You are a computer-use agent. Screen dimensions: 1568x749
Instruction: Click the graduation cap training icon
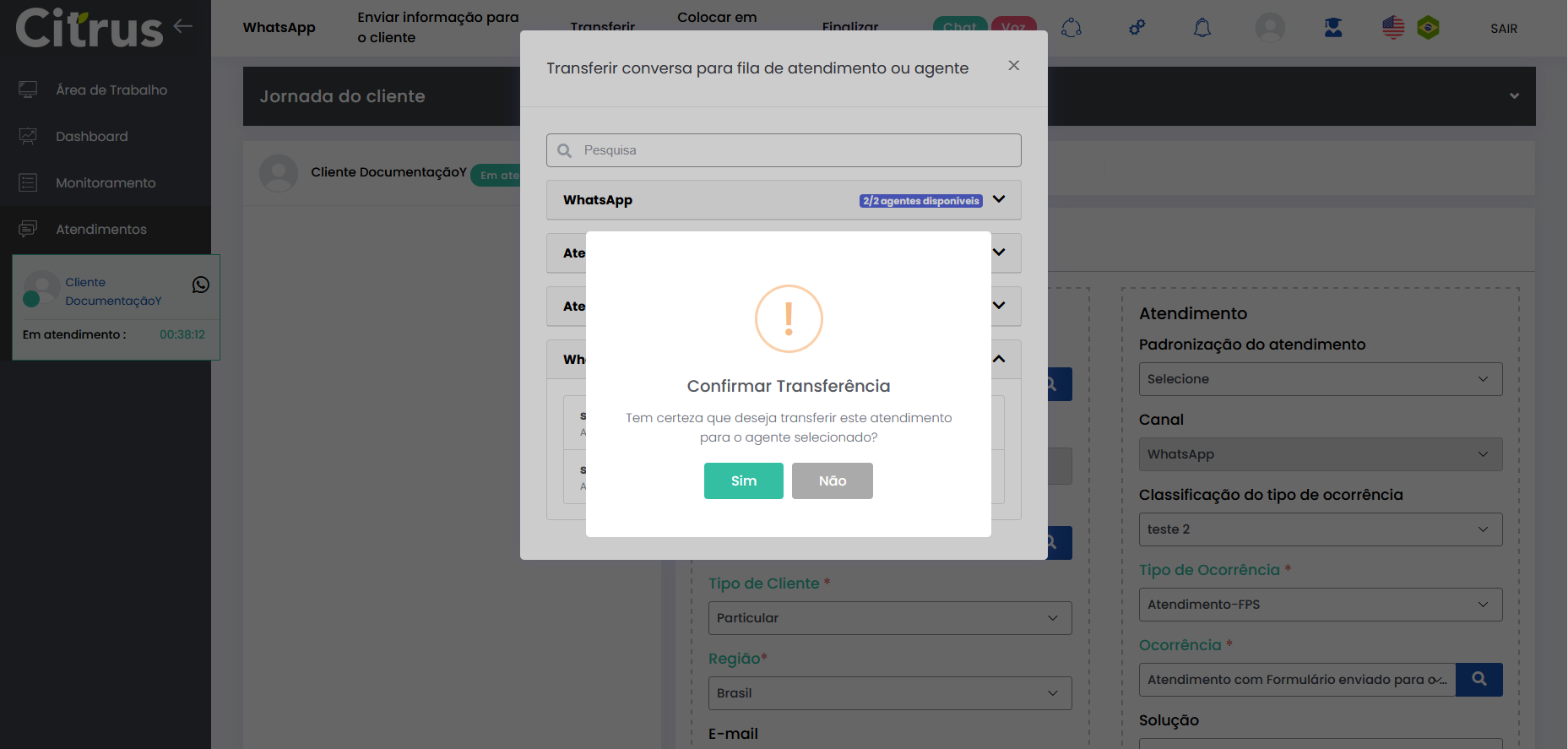click(1333, 28)
